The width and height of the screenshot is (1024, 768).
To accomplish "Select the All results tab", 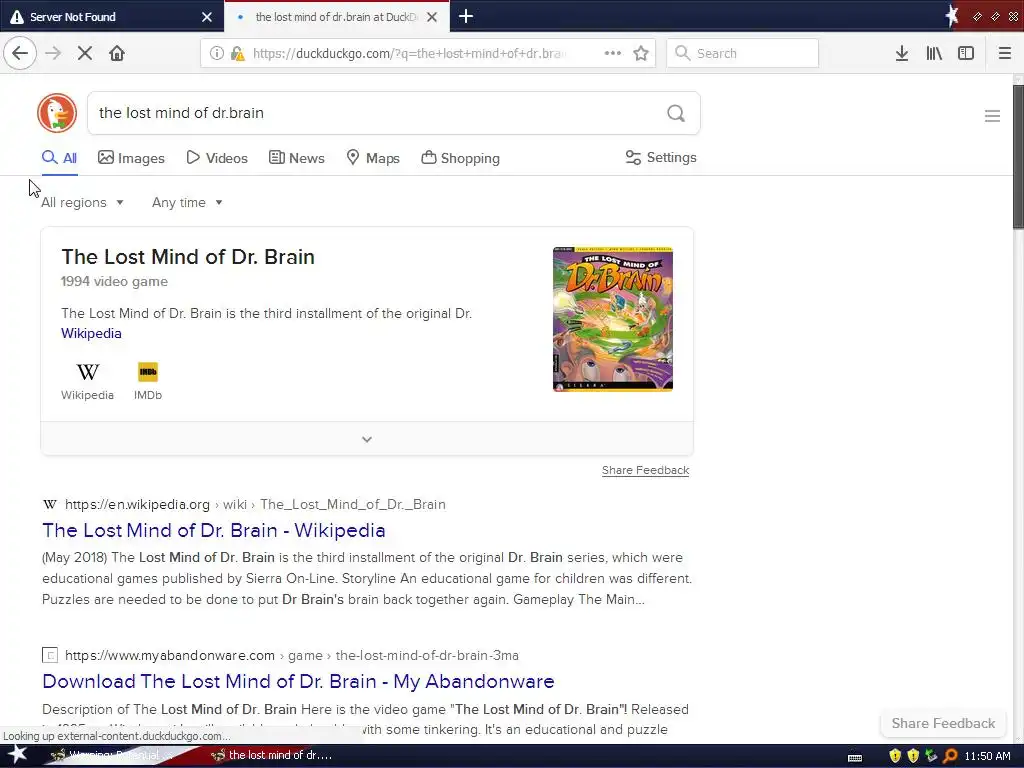I will [59, 158].
